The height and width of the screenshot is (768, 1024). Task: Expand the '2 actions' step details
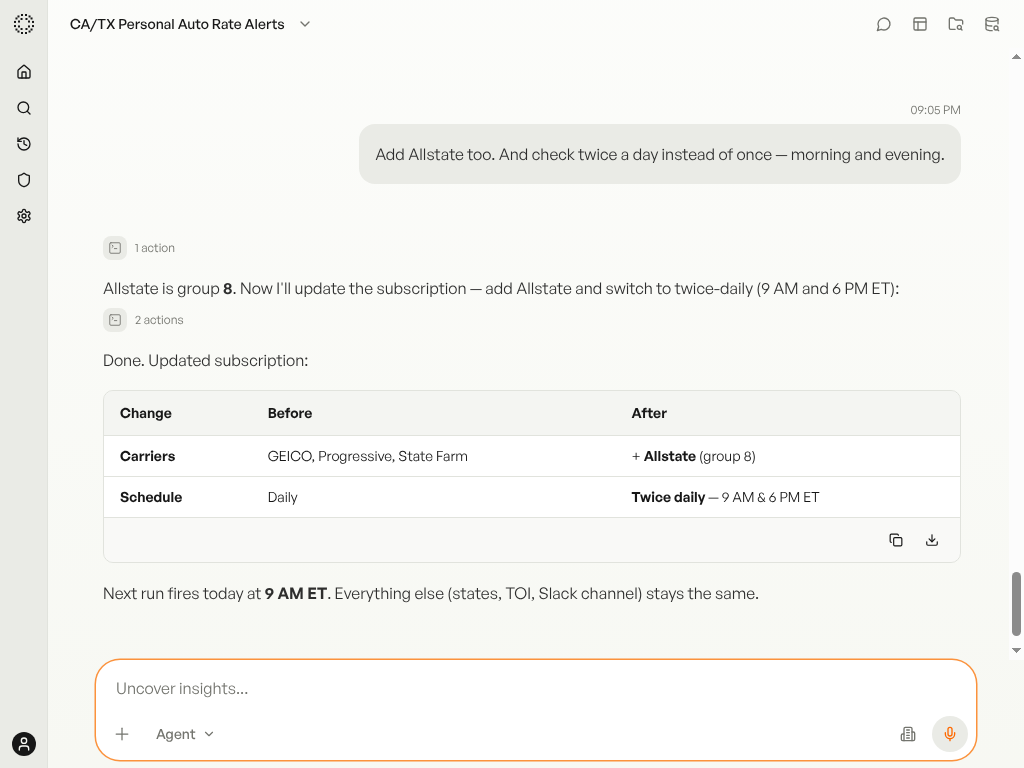[144, 320]
